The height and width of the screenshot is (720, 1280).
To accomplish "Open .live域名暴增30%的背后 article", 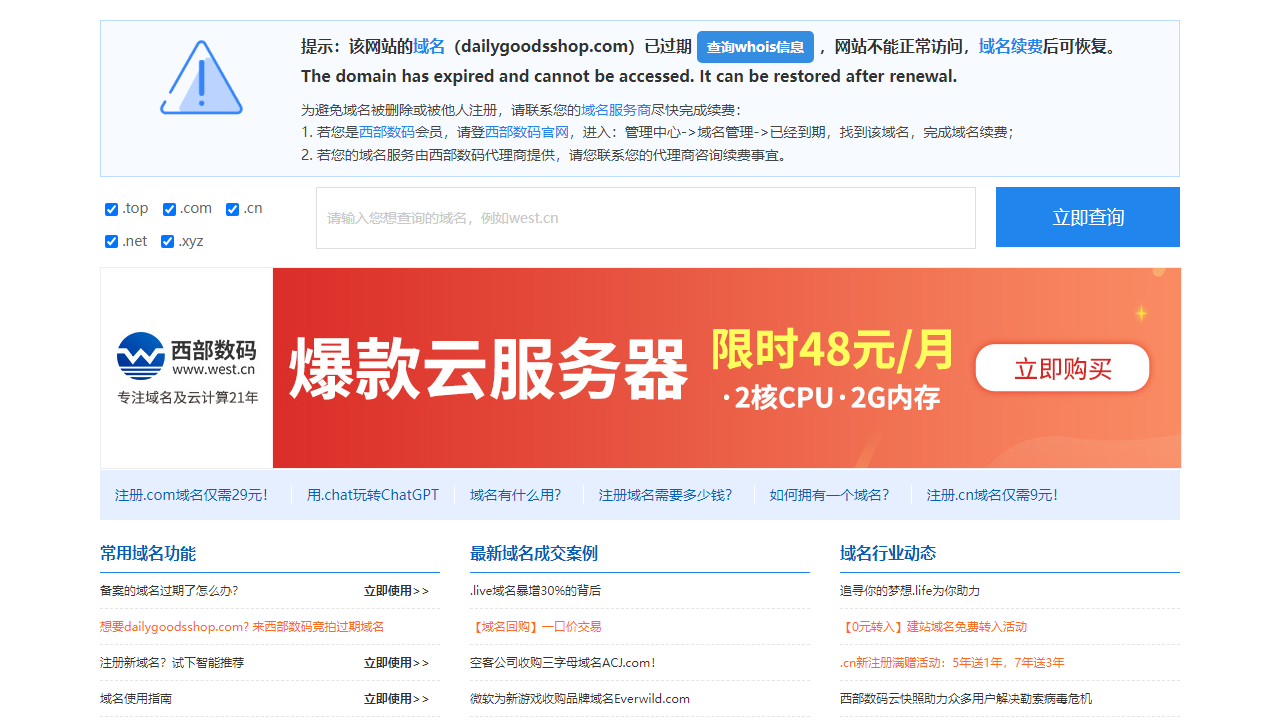I will (x=535, y=590).
